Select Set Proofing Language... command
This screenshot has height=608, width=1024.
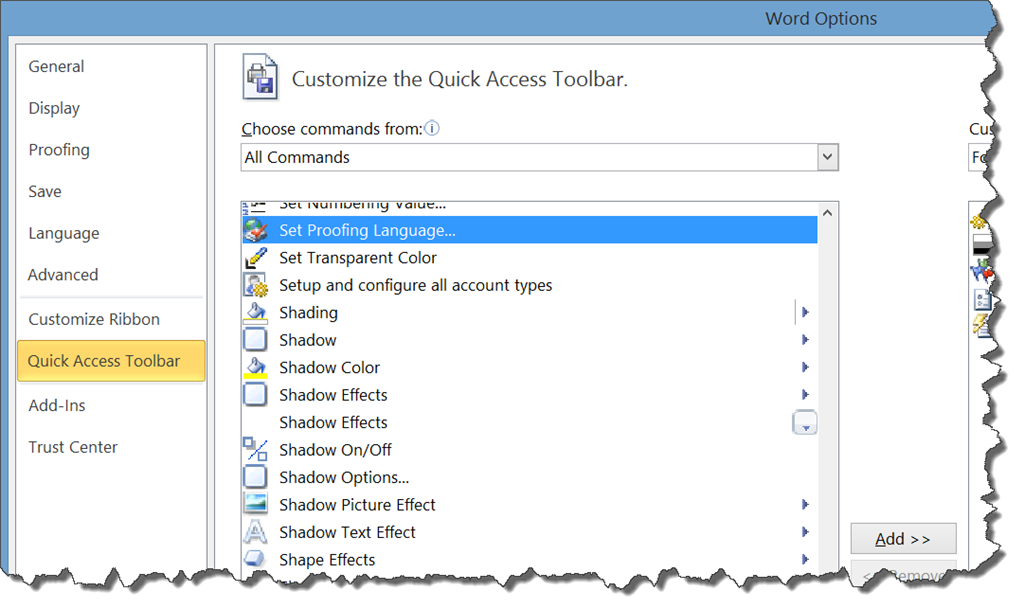pos(530,230)
